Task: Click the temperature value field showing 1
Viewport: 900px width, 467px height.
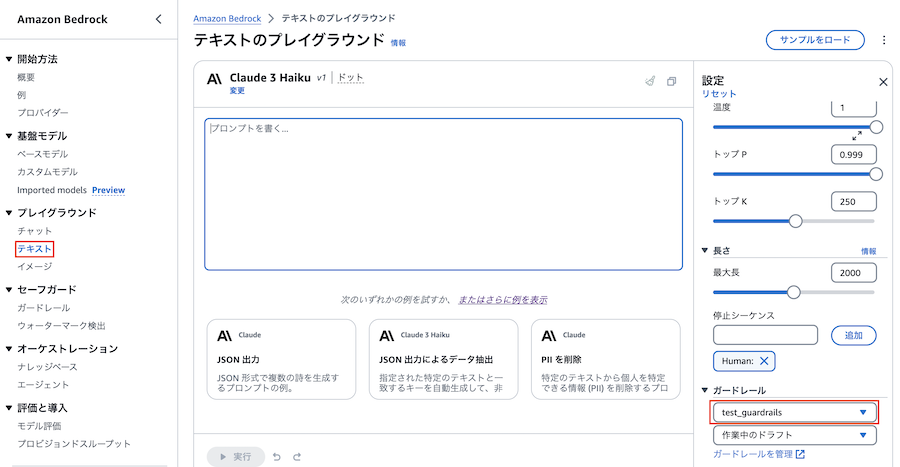Action: [x=854, y=108]
